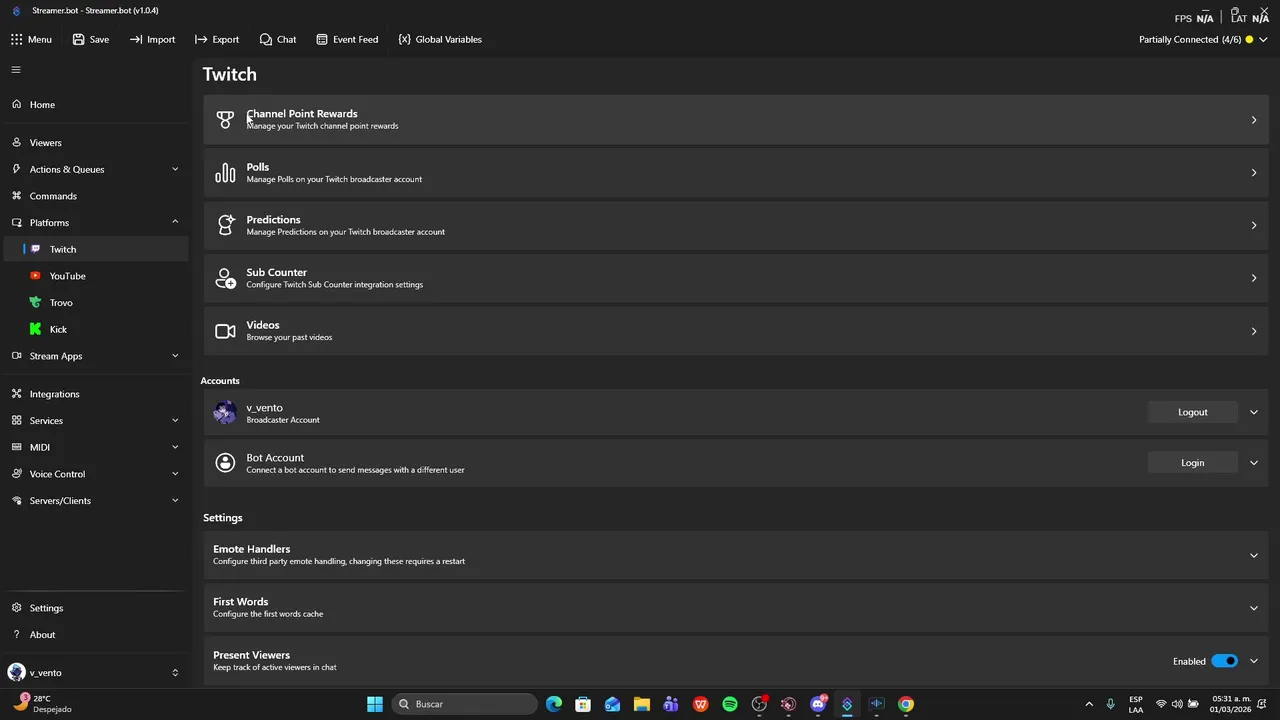Click the taskbar Buscar search field
Image resolution: width=1280 pixels, height=720 pixels.
(x=463, y=704)
